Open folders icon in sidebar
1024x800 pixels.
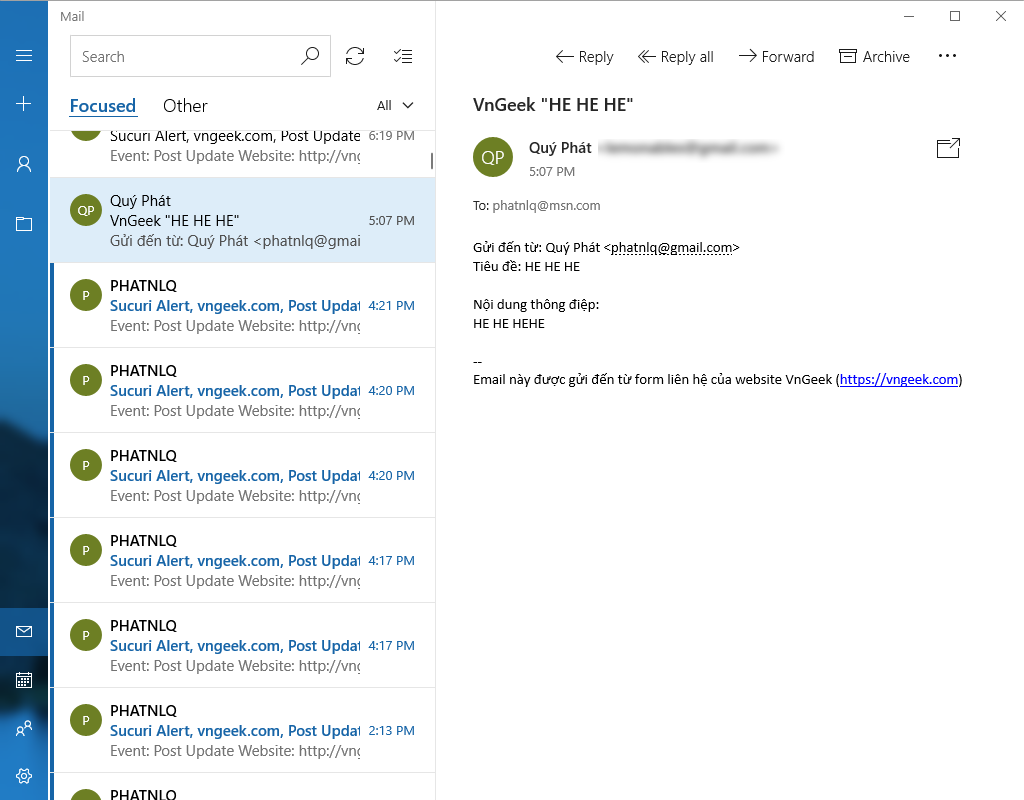[24, 224]
